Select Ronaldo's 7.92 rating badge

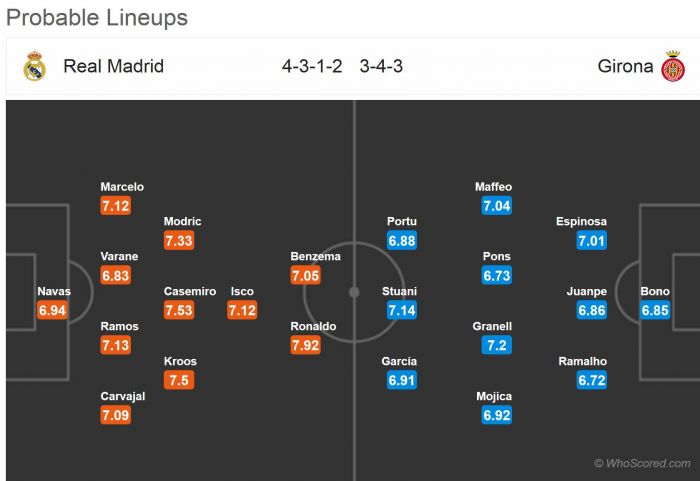[x=306, y=345]
